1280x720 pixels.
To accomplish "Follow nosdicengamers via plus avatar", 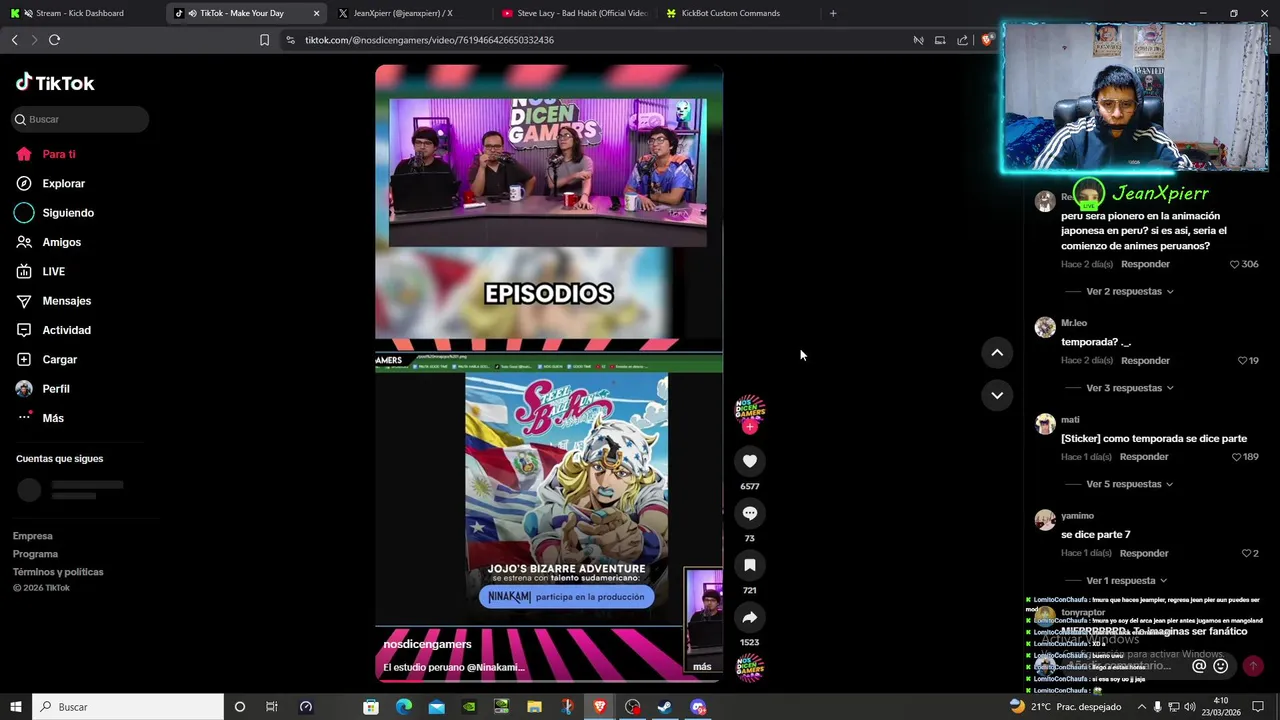I will [750, 427].
